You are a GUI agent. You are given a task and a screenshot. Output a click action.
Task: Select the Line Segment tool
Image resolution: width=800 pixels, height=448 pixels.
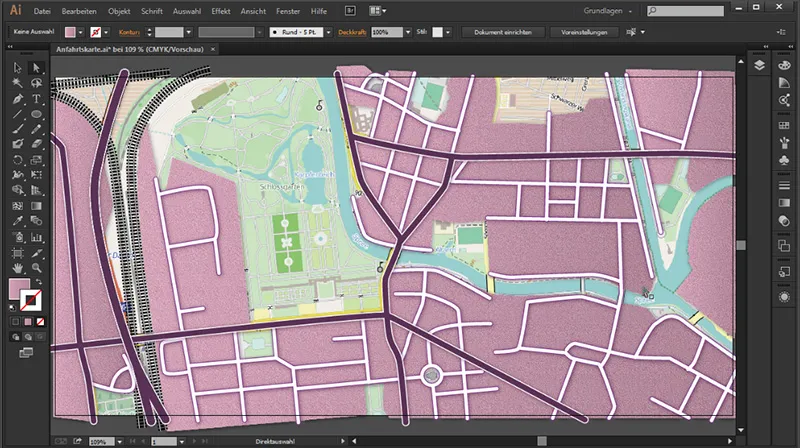17,114
